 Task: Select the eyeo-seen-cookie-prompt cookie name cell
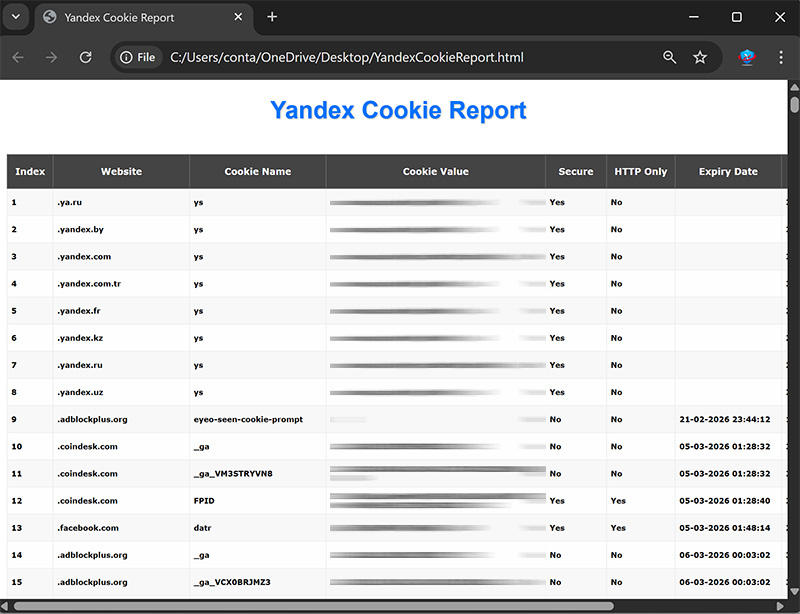pos(248,420)
